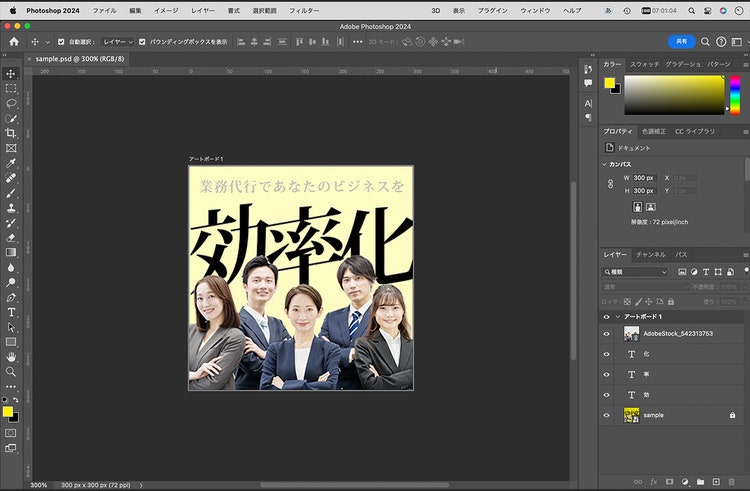
Task: Hide the アートボード 1 group visibility
Action: (607, 316)
